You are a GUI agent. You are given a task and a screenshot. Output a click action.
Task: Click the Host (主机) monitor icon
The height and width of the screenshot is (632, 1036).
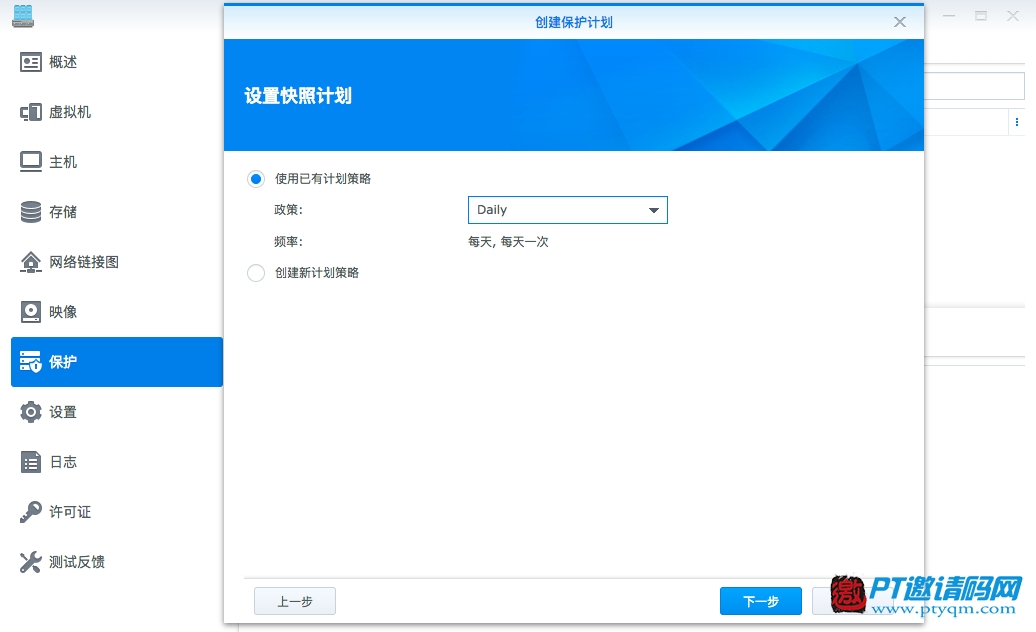point(31,162)
